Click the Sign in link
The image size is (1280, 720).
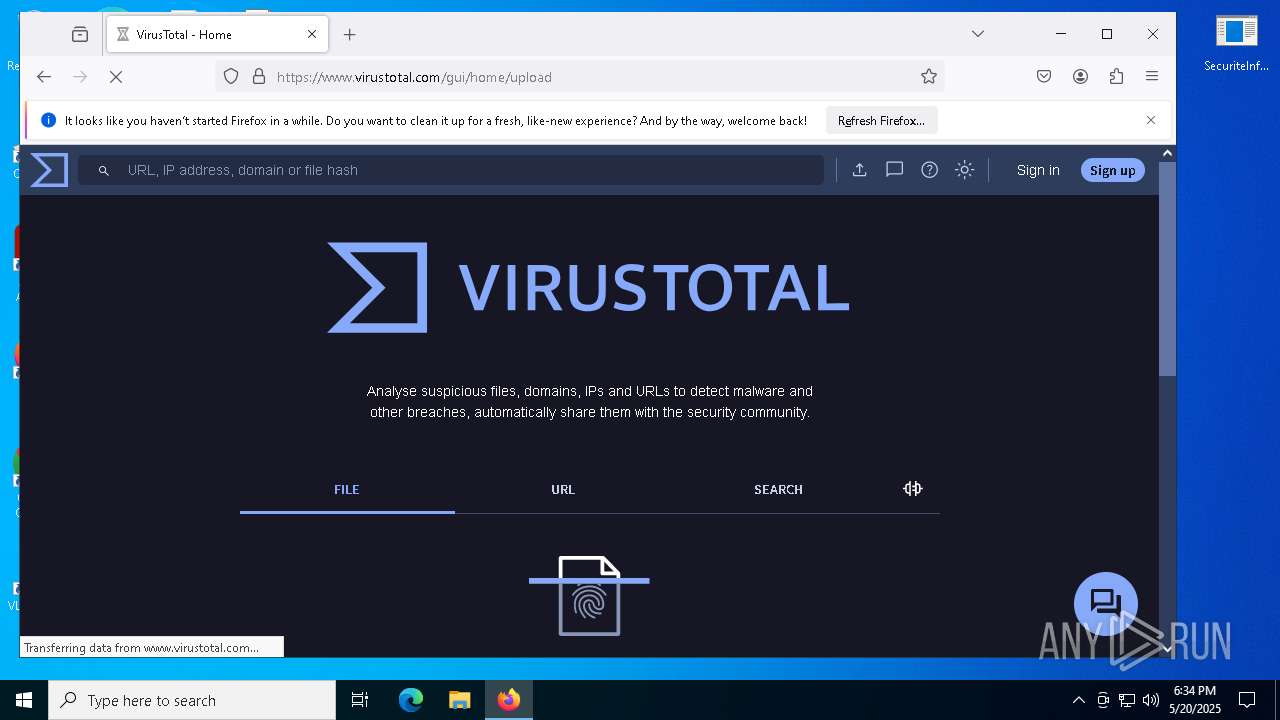tap(1038, 170)
